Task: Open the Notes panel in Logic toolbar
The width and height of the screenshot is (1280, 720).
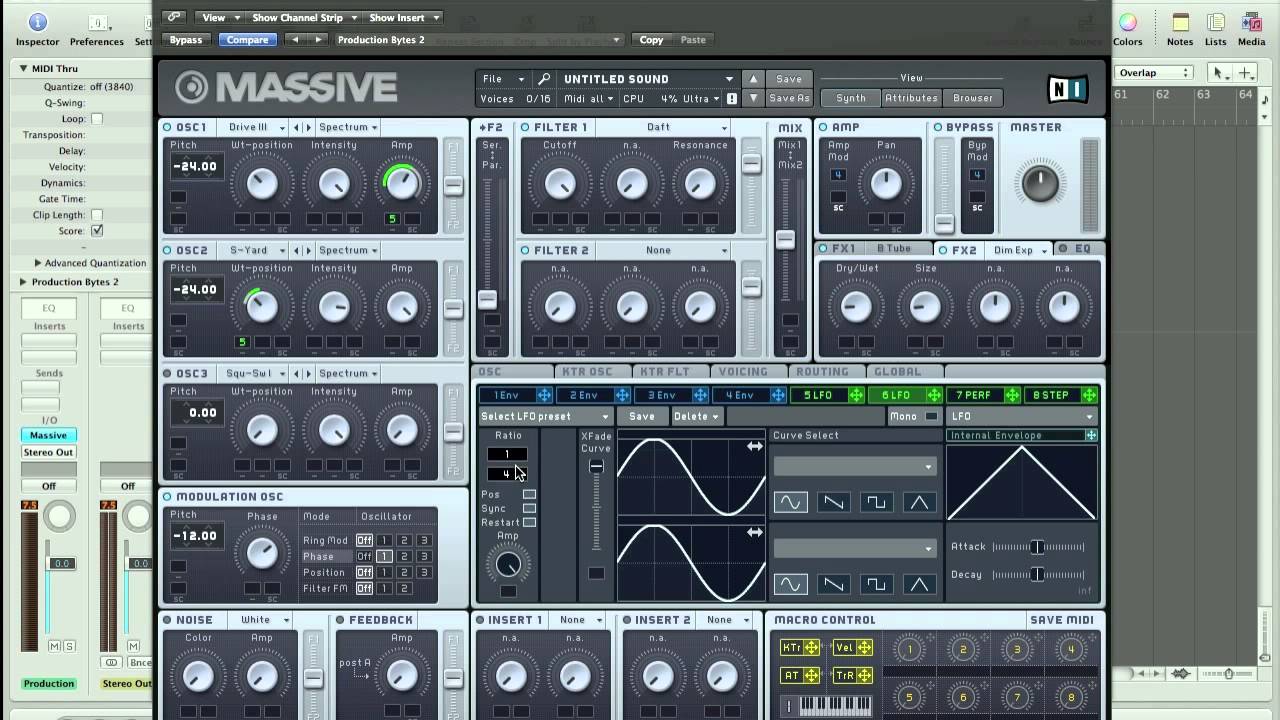Action: coord(1180,30)
